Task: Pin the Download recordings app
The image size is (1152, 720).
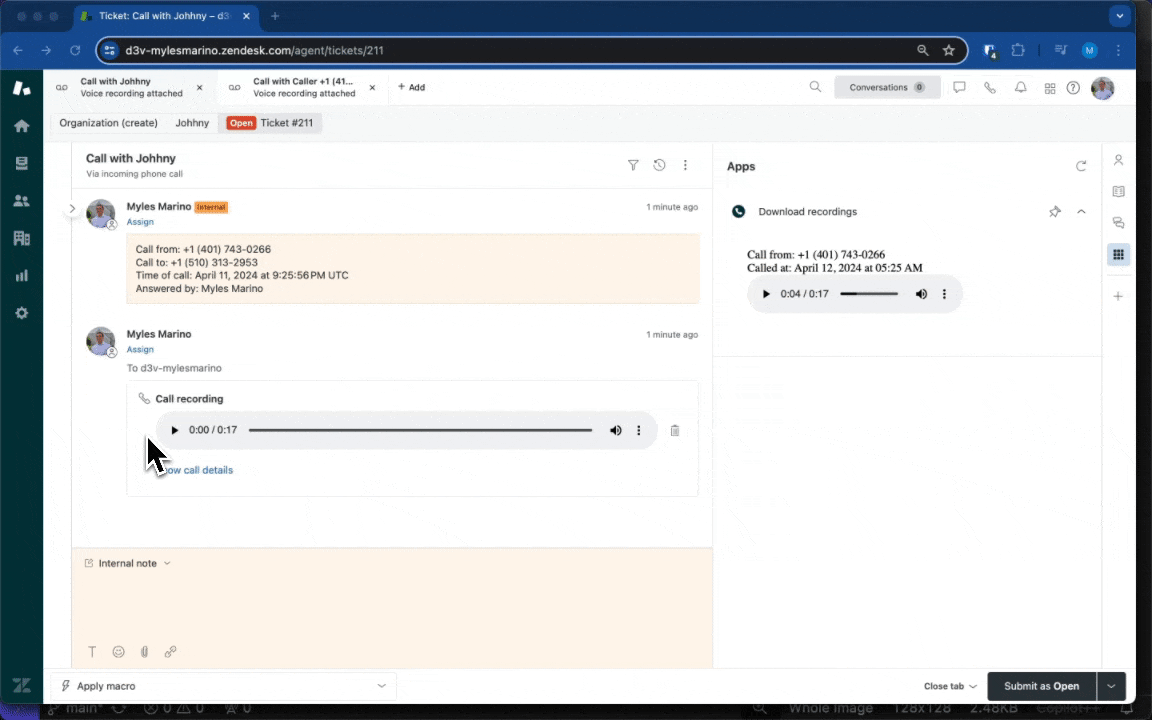Action: point(1054,212)
